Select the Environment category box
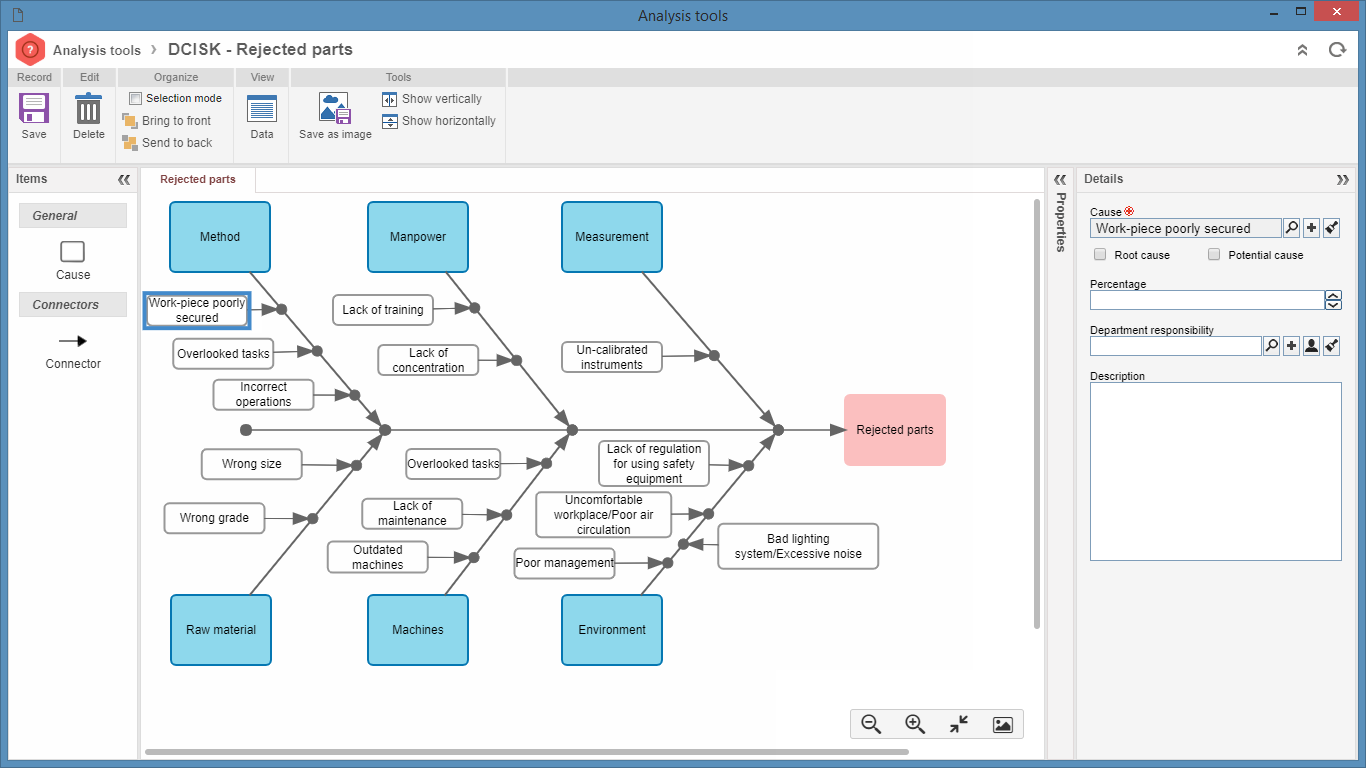The image size is (1366, 768). coord(612,630)
